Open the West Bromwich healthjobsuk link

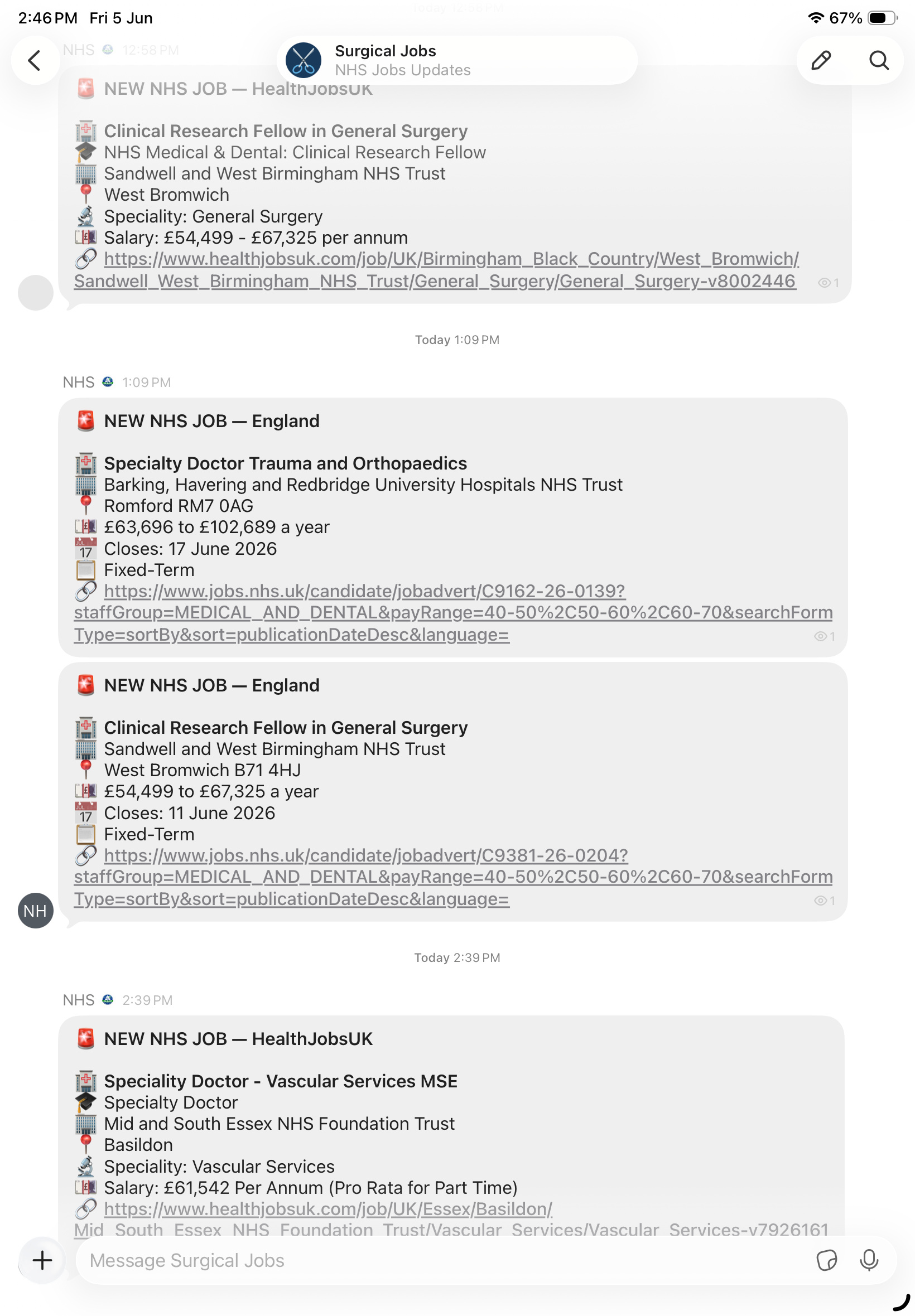point(436,270)
